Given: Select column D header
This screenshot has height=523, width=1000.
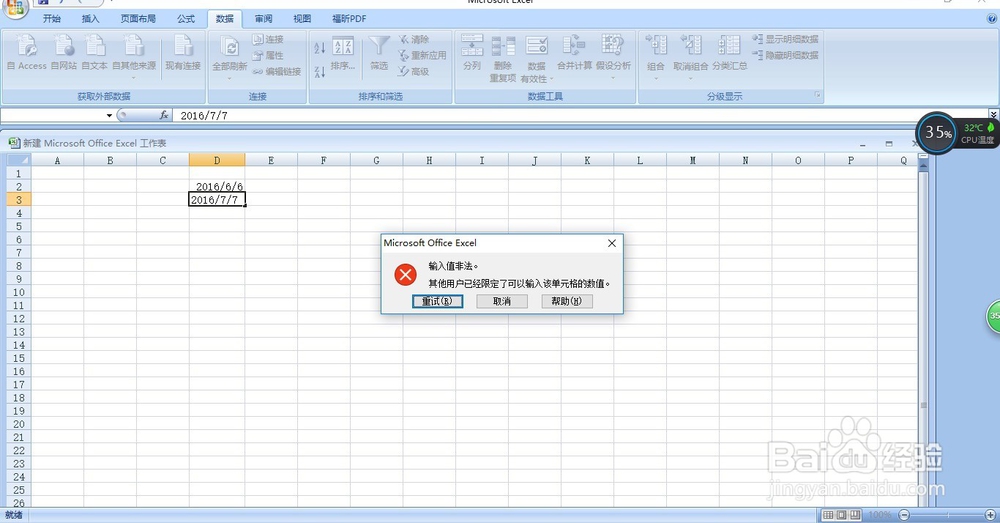Looking at the screenshot, I should tap(217, 160).
